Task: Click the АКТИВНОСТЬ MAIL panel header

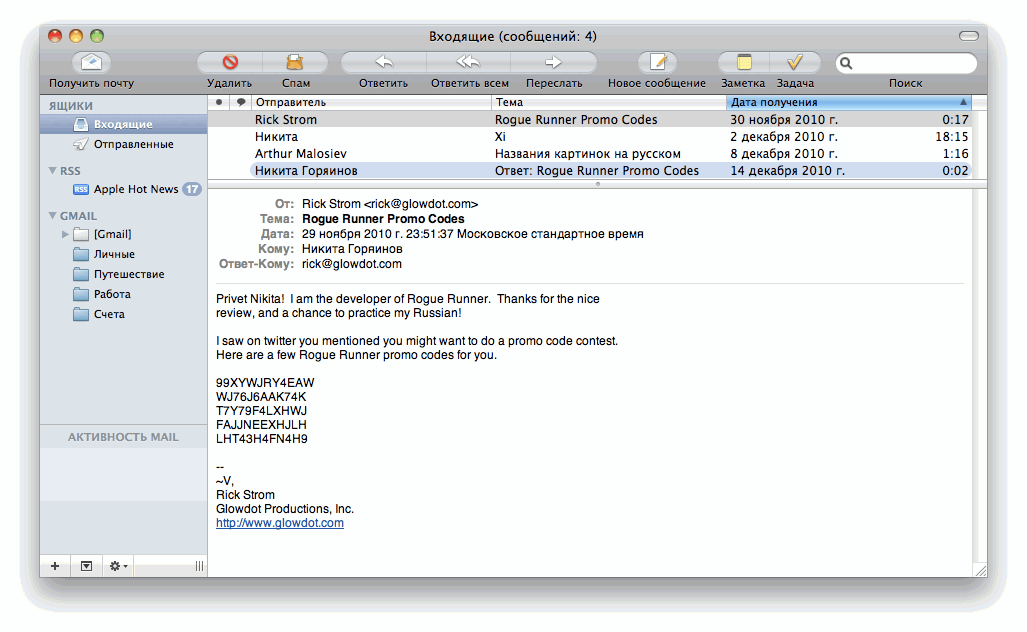Action: pyautogui.click(x=123, y=437)
